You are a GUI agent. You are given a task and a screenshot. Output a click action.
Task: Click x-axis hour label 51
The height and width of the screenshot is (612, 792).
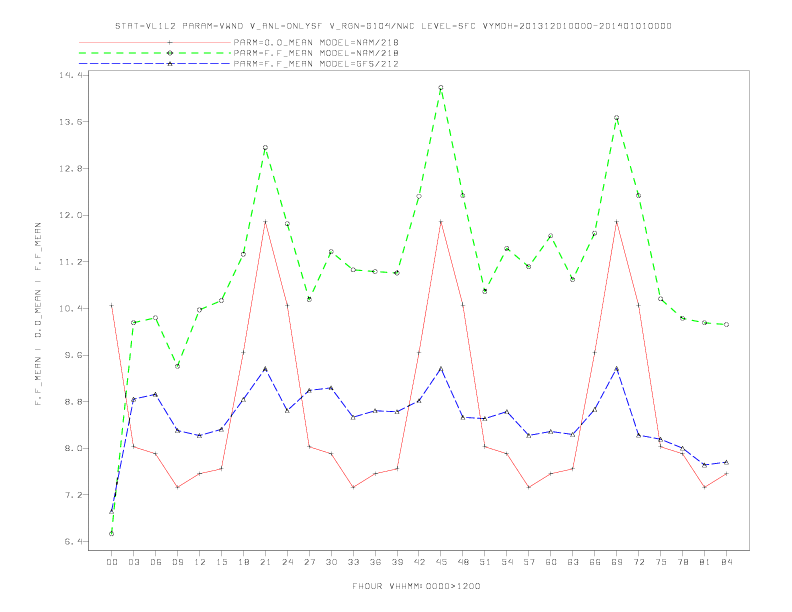coord(485,562)
